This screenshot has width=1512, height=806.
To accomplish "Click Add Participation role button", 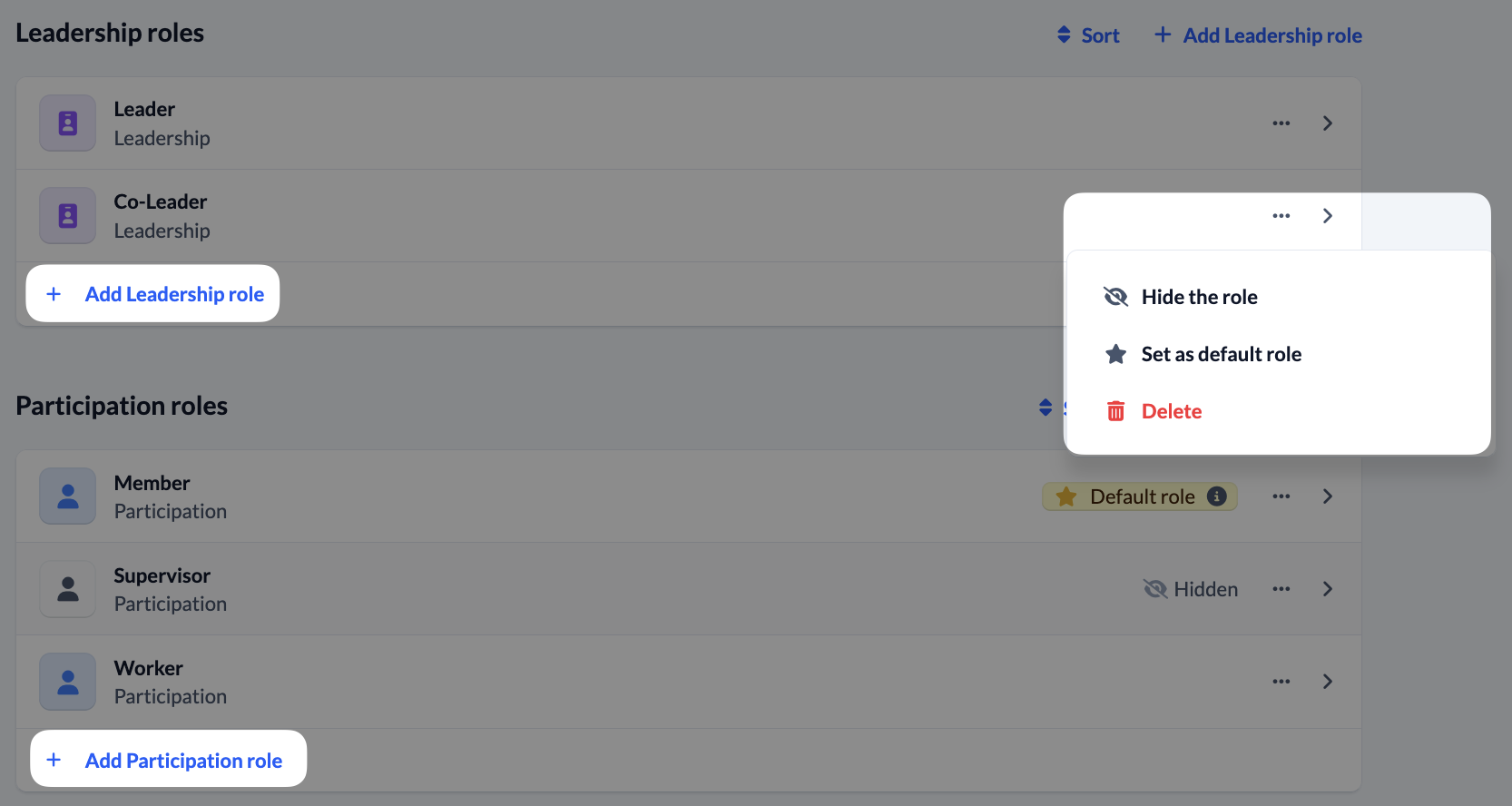I will point(169,760).
